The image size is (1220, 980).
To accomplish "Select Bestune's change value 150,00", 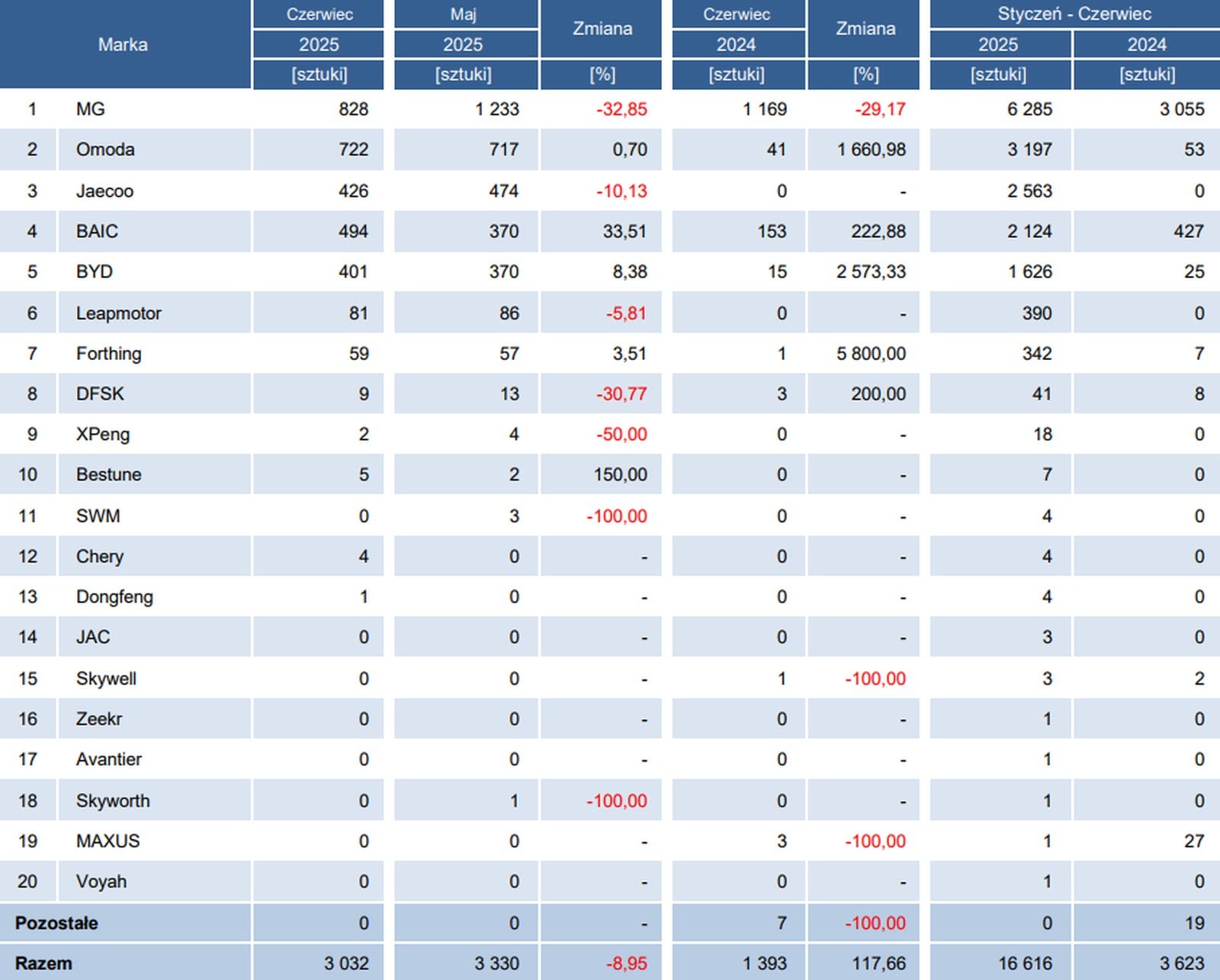I will click(621, 474).
